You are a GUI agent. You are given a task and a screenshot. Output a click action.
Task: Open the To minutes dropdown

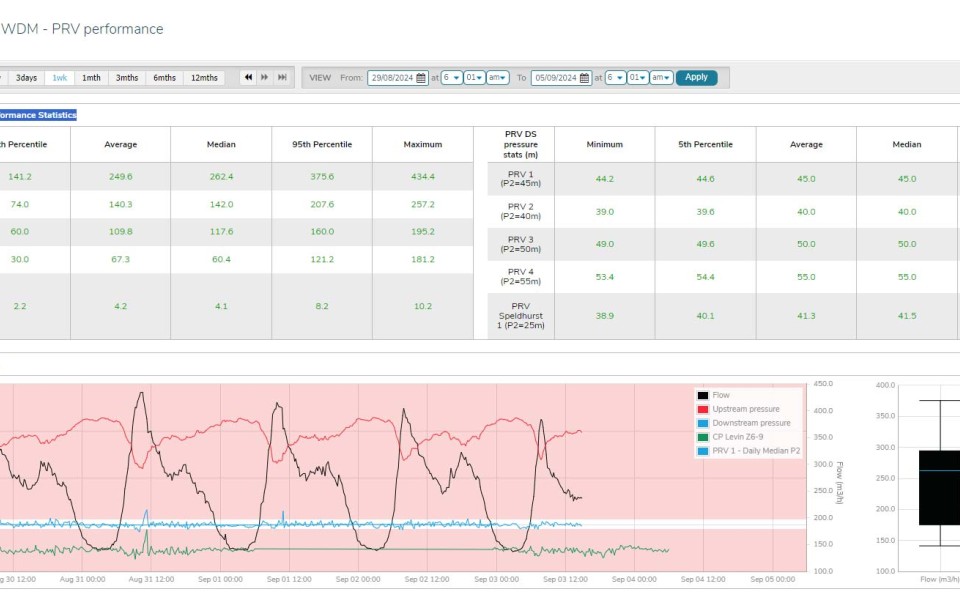point(637,78)
